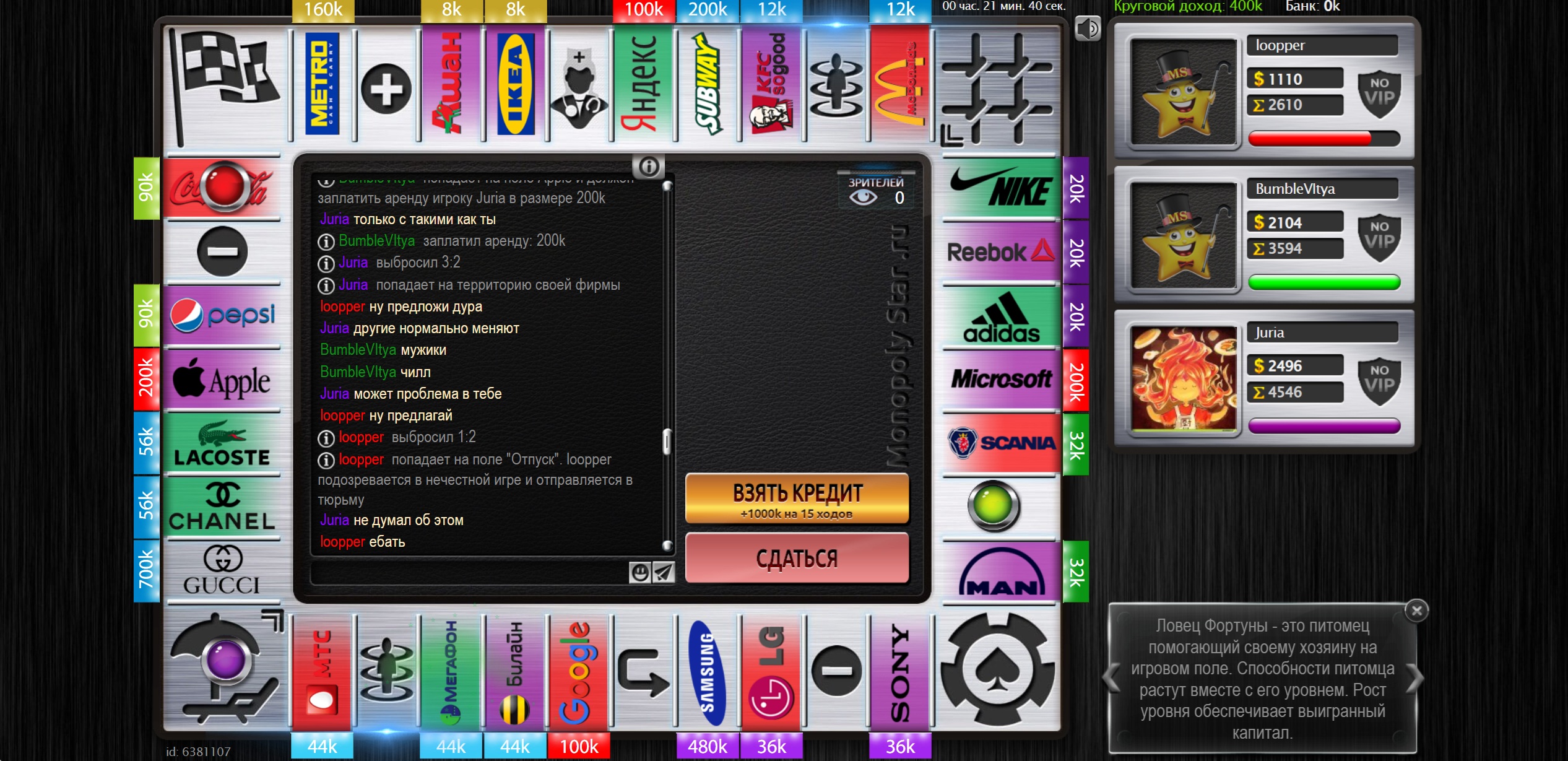
Task: Click the Subway property tile
Action: [708, 84]
